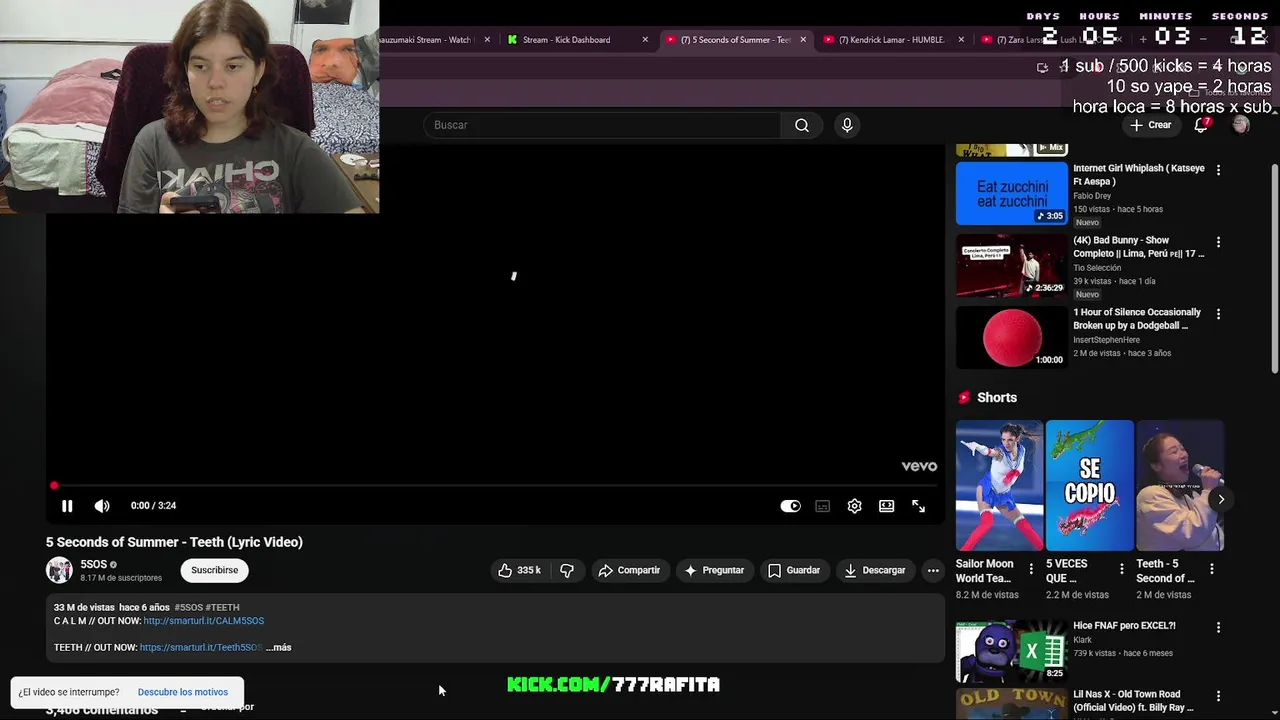Open the notifications bell
This screenshot has height=720, width=1280.
[1201, 125]
